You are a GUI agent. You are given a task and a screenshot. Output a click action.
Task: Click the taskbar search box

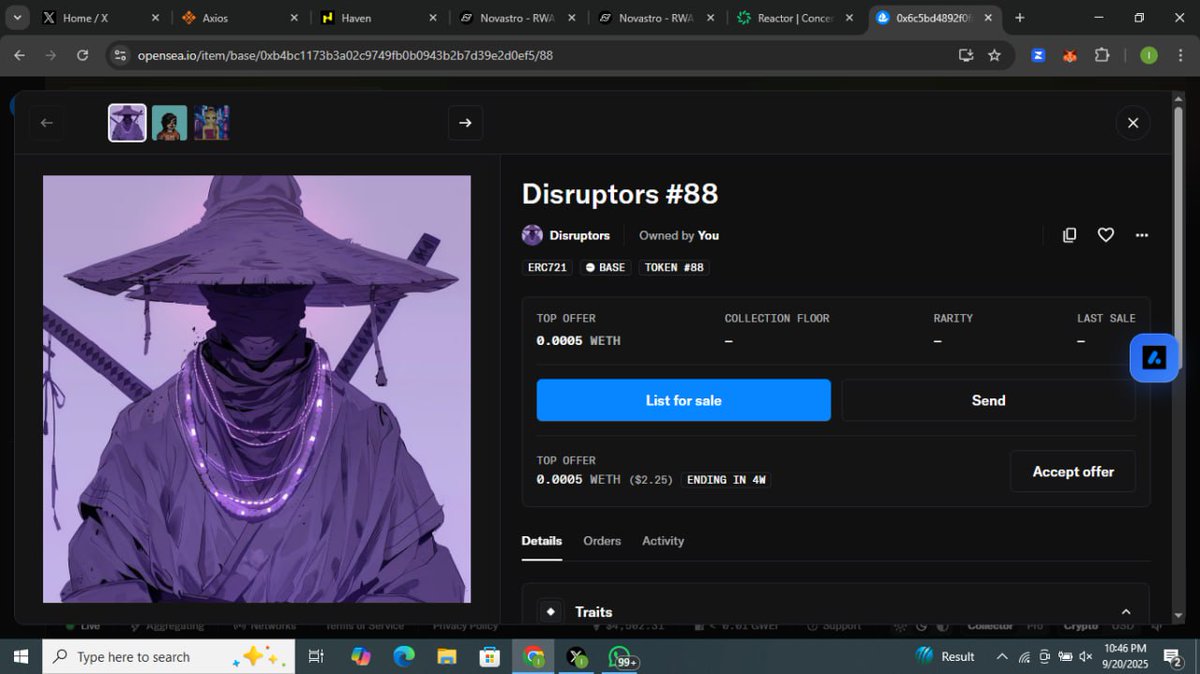coord(168,656)
